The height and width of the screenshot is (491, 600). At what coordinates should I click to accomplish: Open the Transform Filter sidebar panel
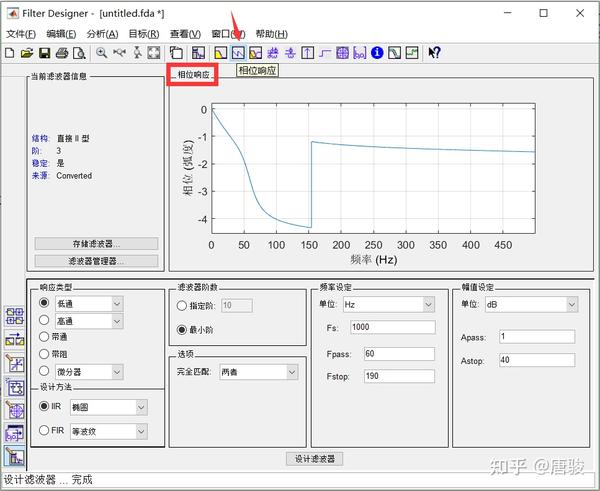[15, 339]
